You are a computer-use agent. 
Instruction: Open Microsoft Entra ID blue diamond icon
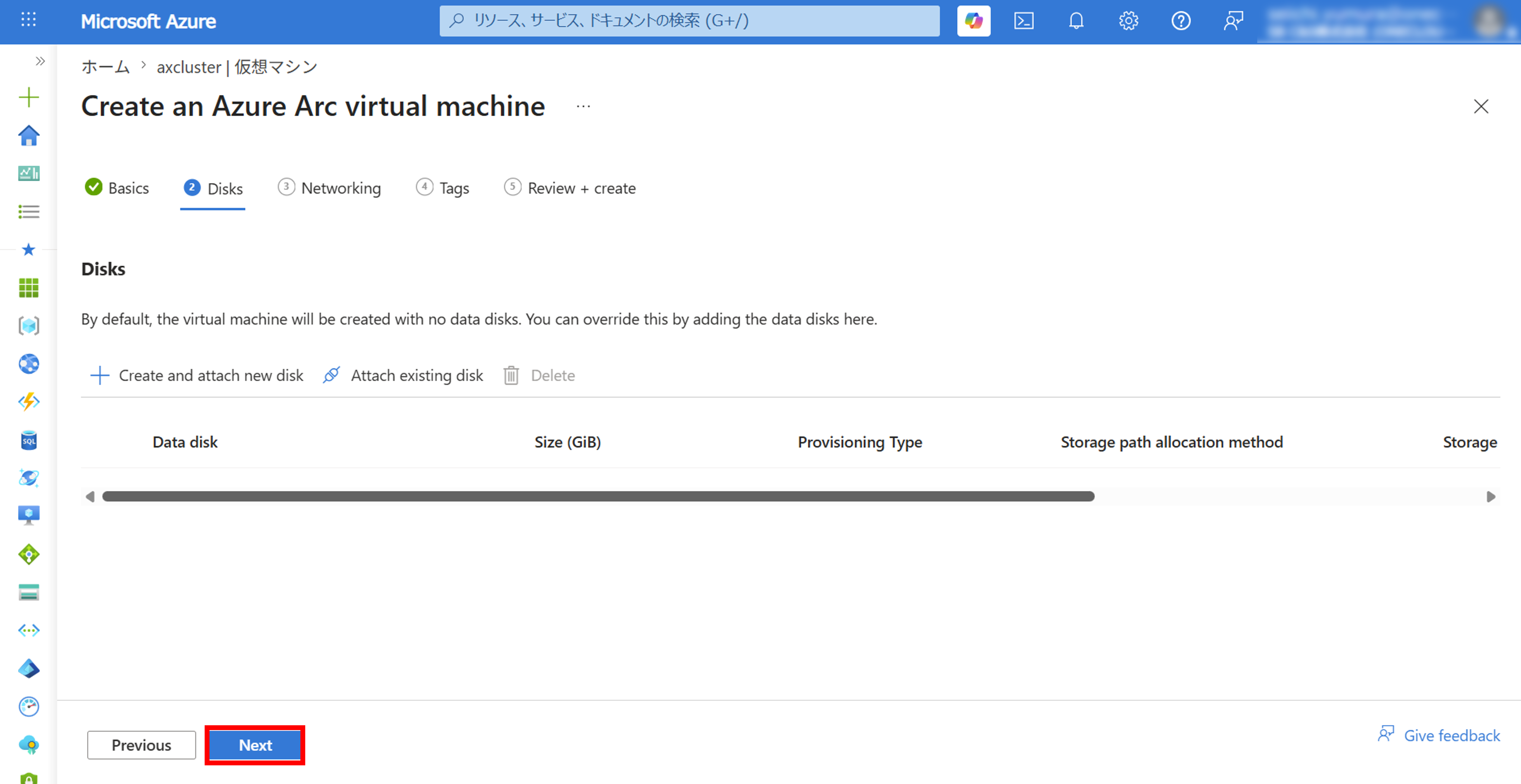[x=28, y=668]
